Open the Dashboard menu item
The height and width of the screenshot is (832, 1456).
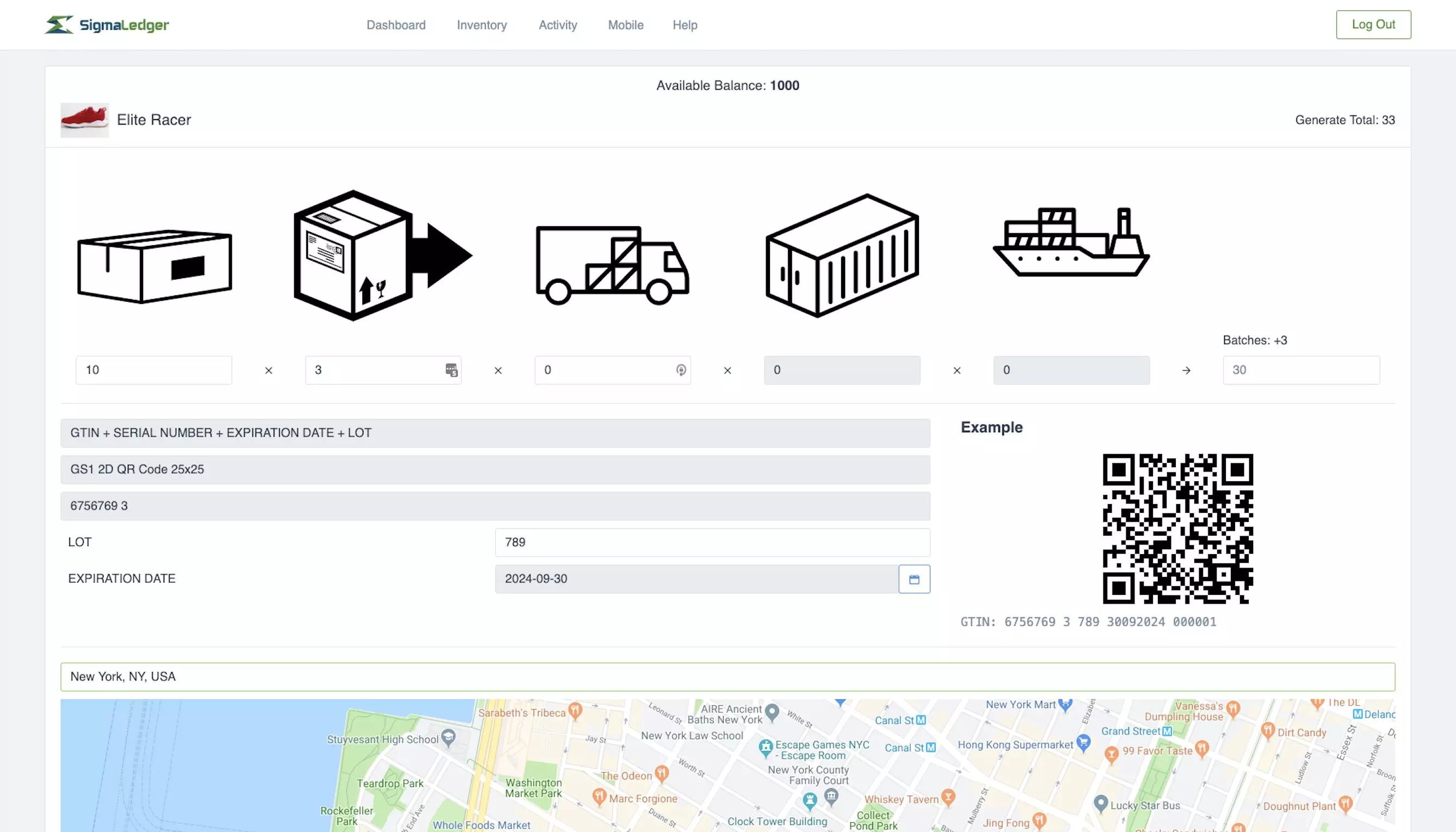pyautogui.click(x=396, y=25)
